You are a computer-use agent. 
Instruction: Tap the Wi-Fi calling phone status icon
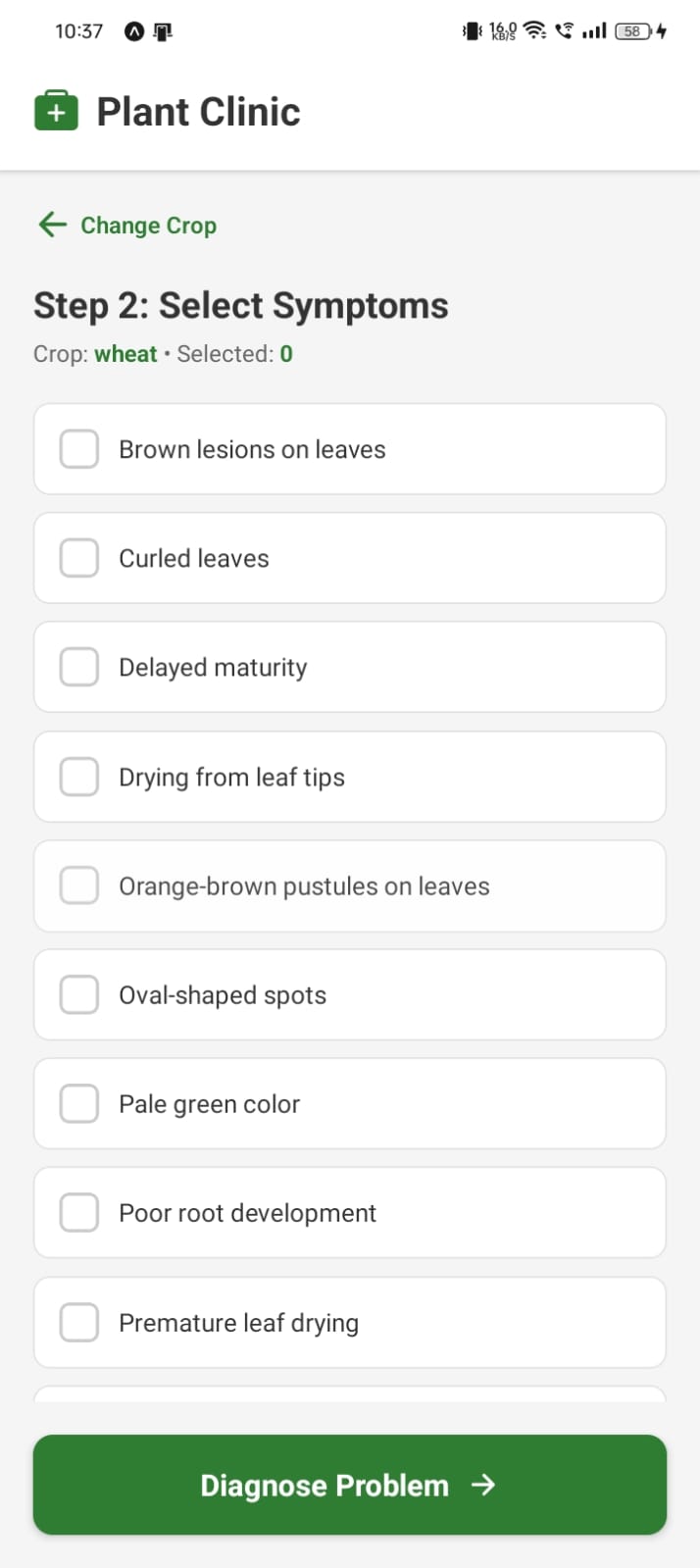[564, 30]
